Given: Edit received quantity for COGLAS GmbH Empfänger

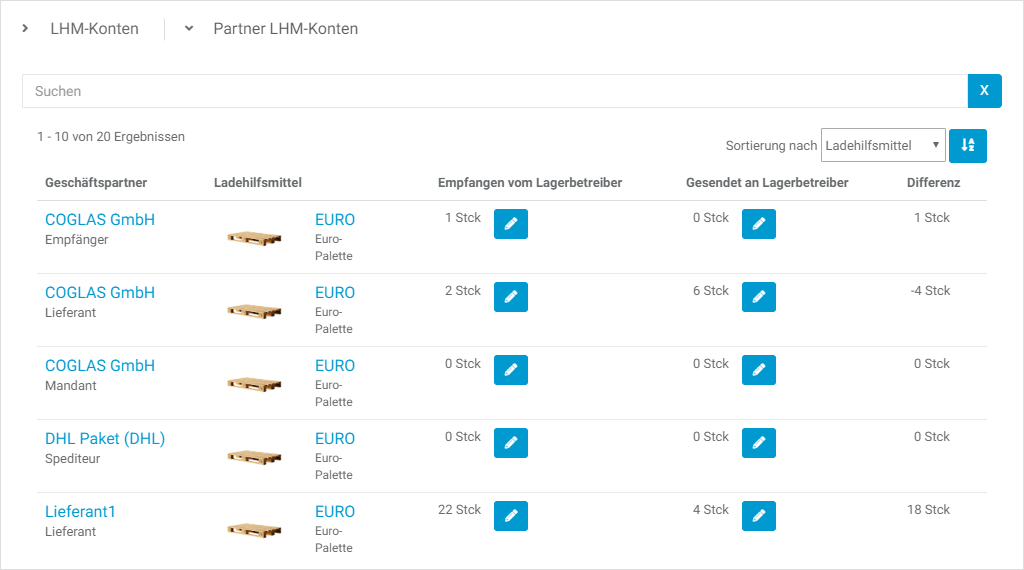Looking at the screenshot, I should pos(511,224).
